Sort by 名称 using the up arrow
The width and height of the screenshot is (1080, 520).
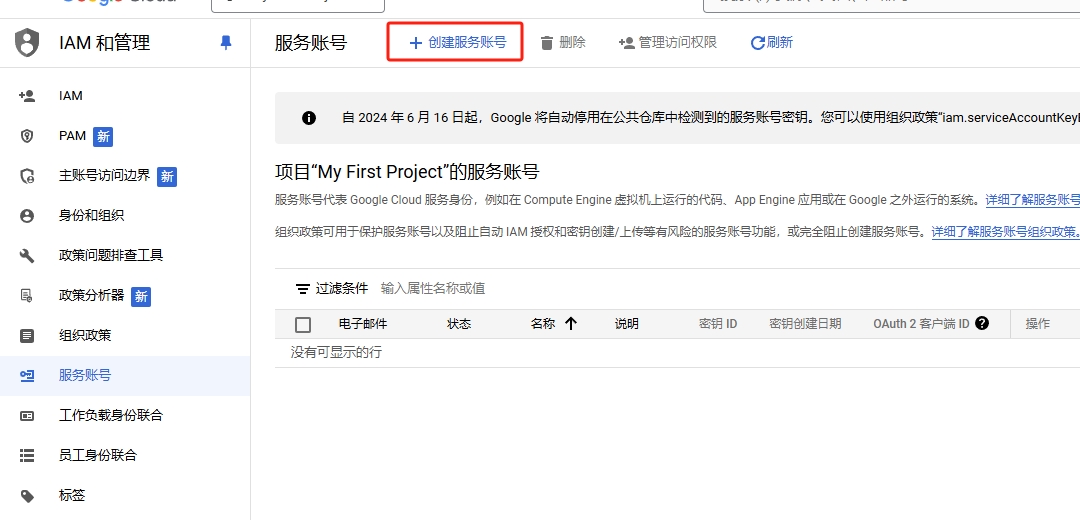(x=570, y=324)
